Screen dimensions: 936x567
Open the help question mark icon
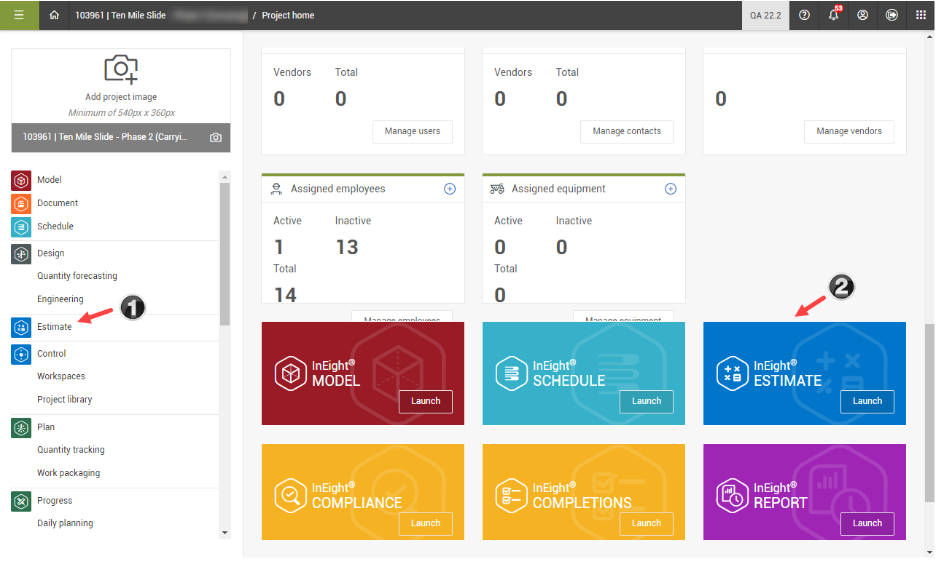pos(804,15)
